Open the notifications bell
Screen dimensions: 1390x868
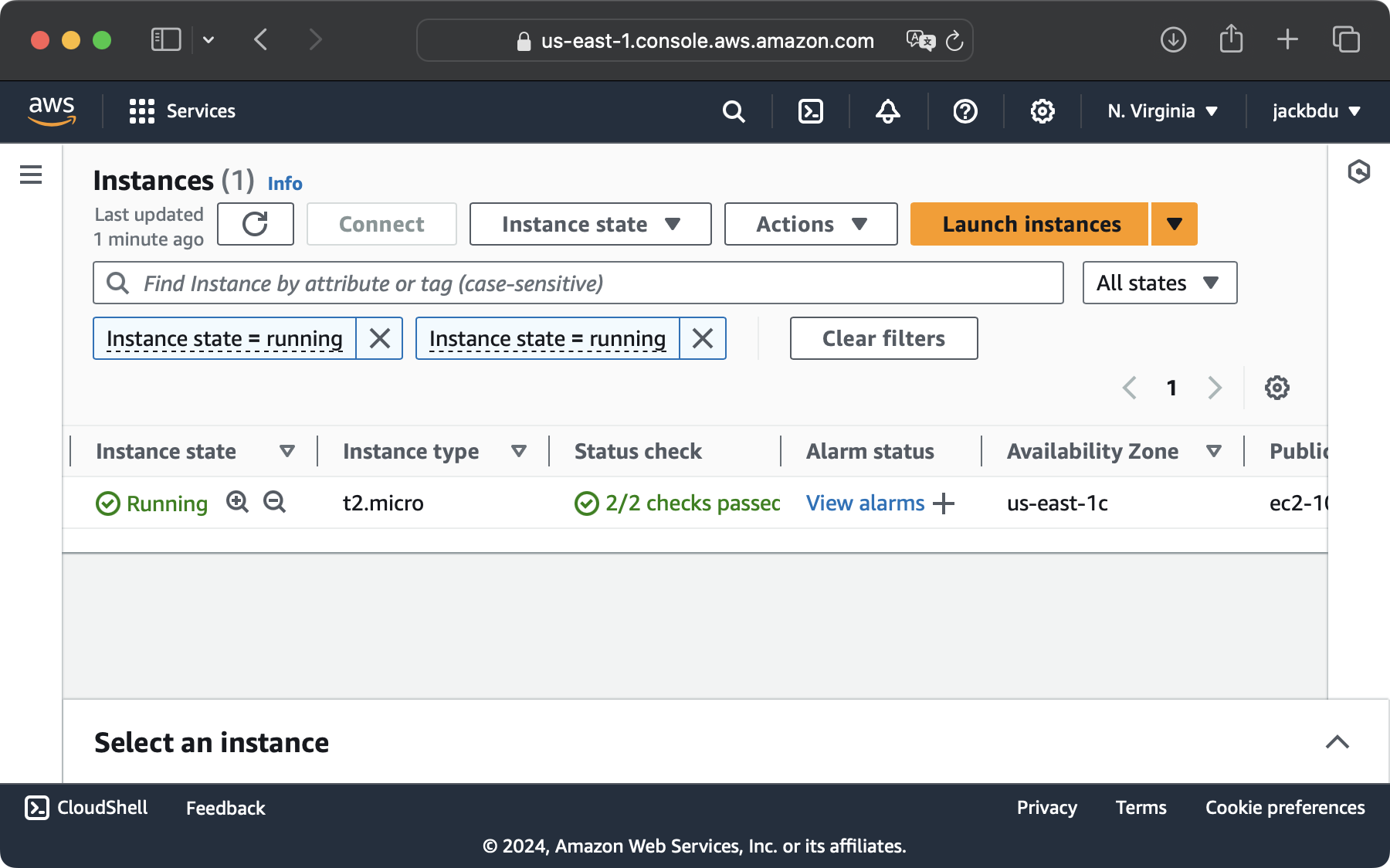pos(887,111)
